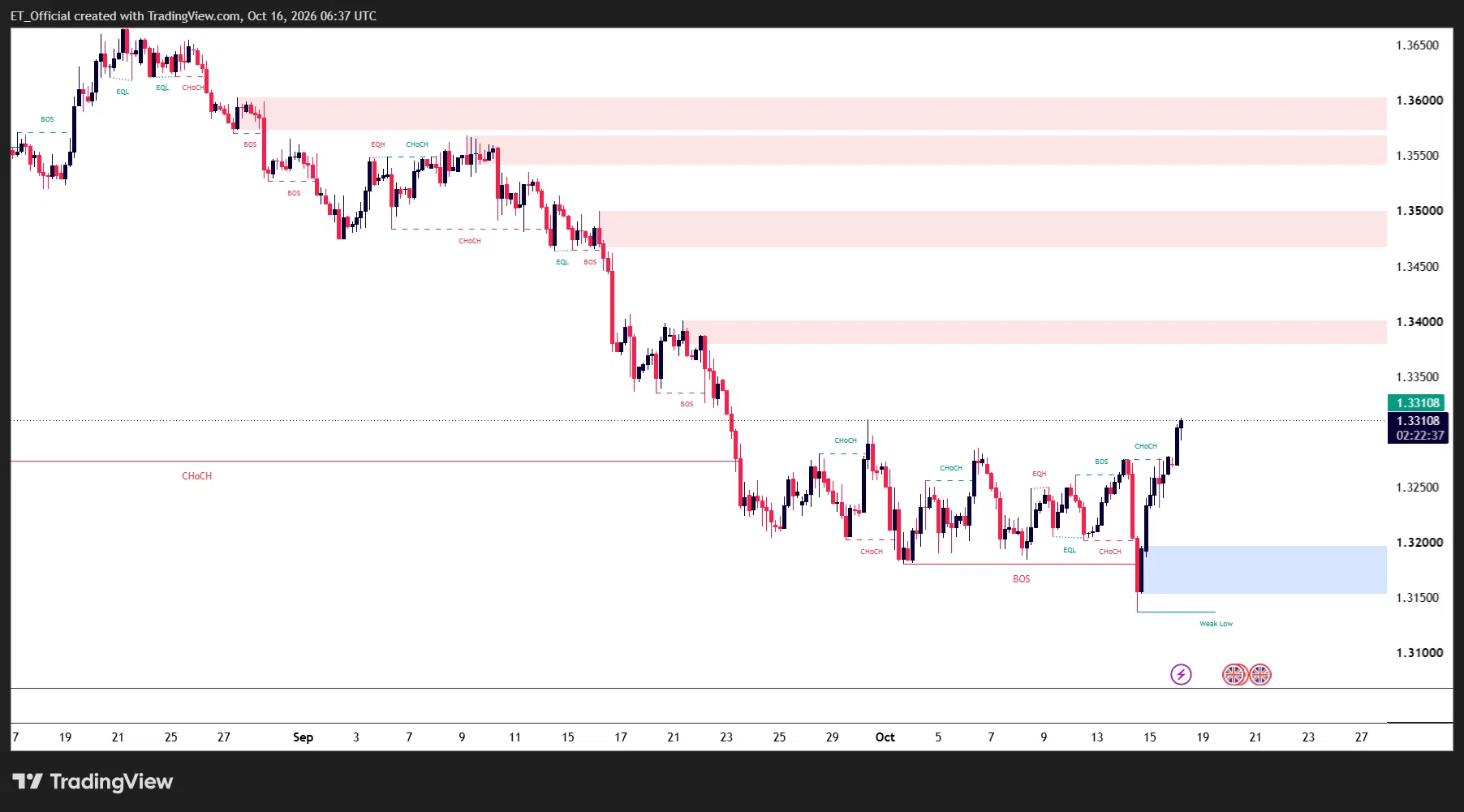Click the 29 date label on time axis

click(x=832, y=737)
